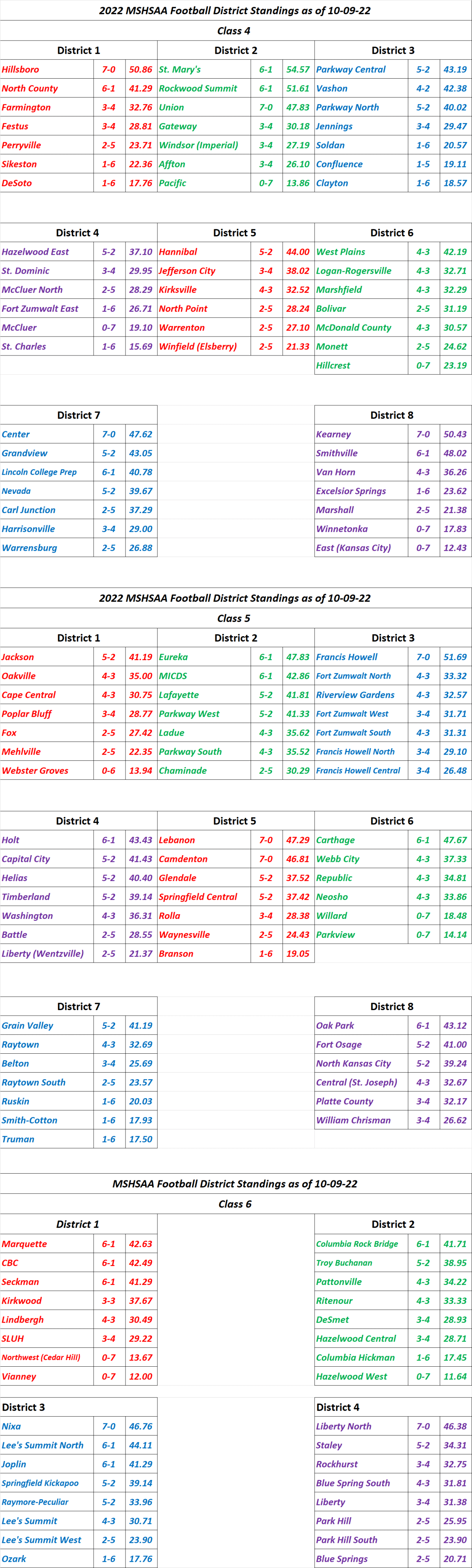Click the Vashon team cell
The width and height of the screenshot is (472, 1568).
coord(361,88)
